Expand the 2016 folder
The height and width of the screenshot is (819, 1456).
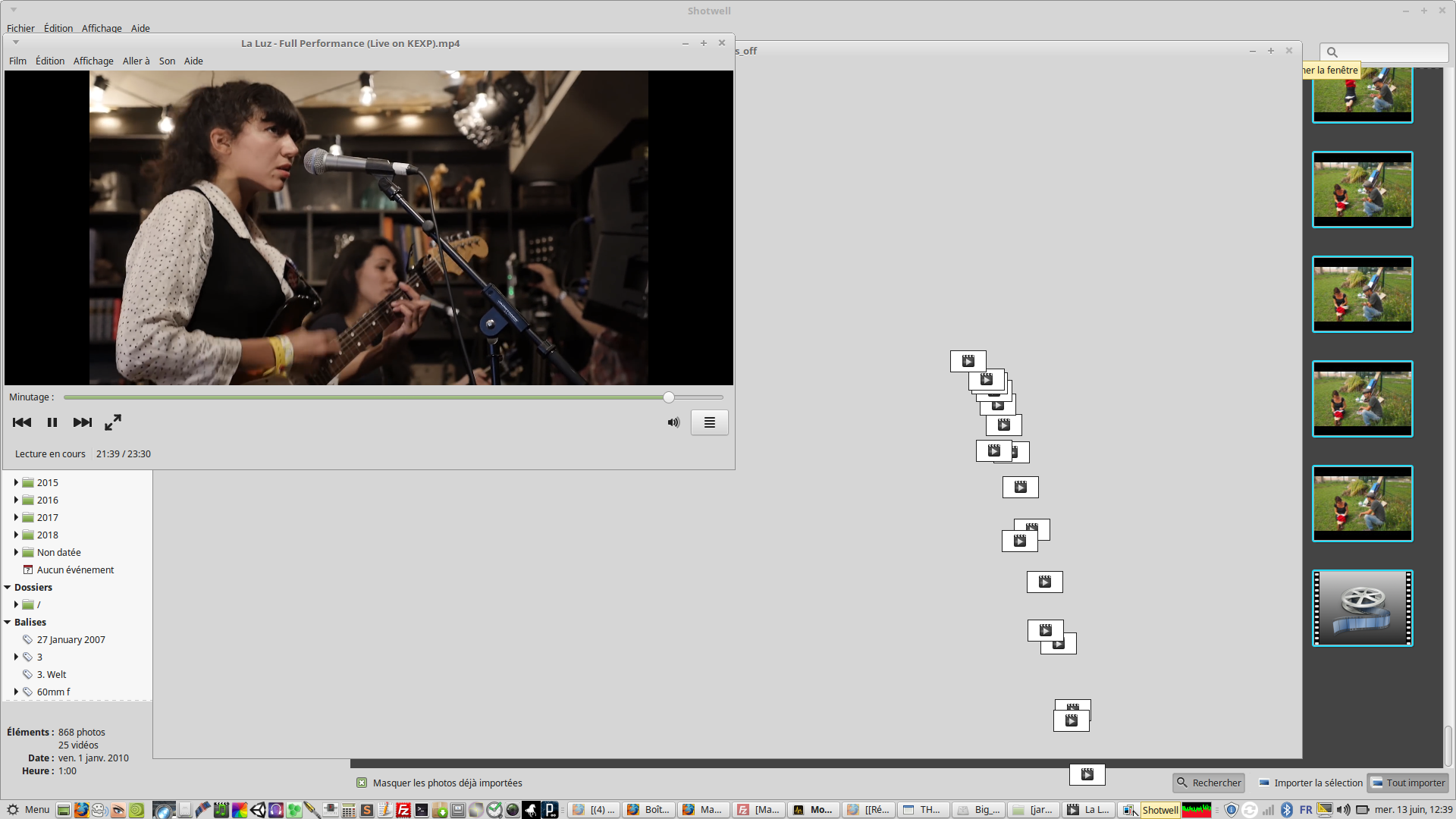[16, 500]
